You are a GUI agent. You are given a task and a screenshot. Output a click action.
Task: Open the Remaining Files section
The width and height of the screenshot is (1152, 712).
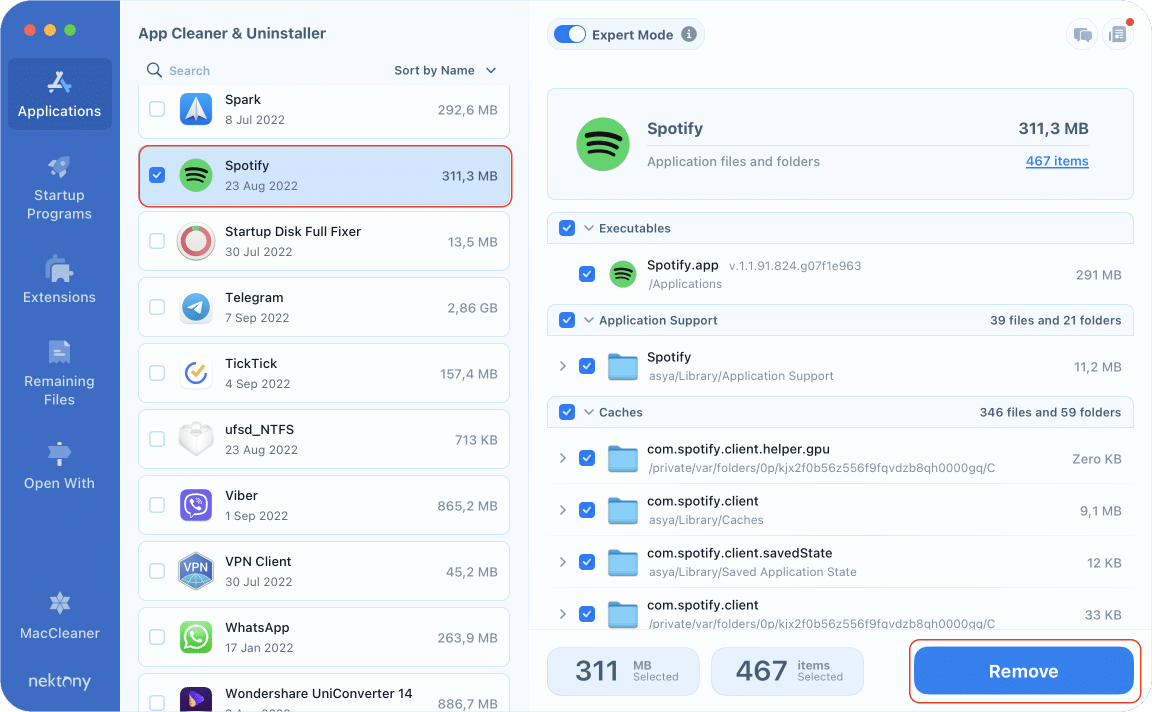(x=60, y=373)
